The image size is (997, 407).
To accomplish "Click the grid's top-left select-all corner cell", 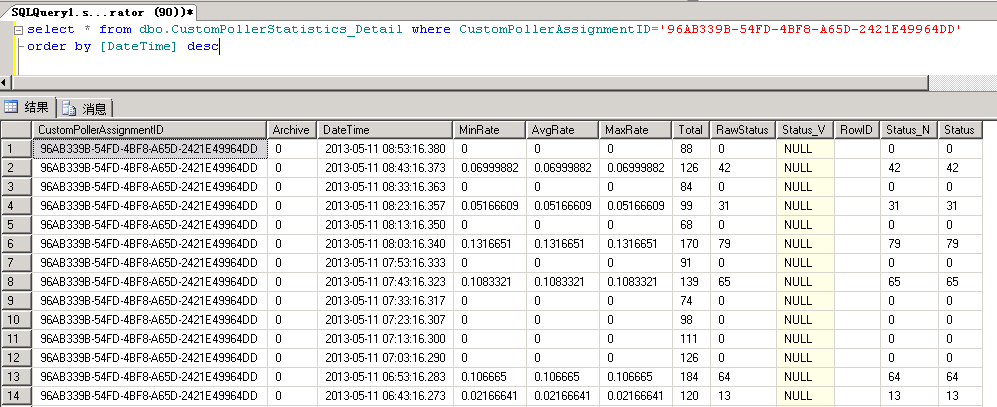I will coord(15,130).
